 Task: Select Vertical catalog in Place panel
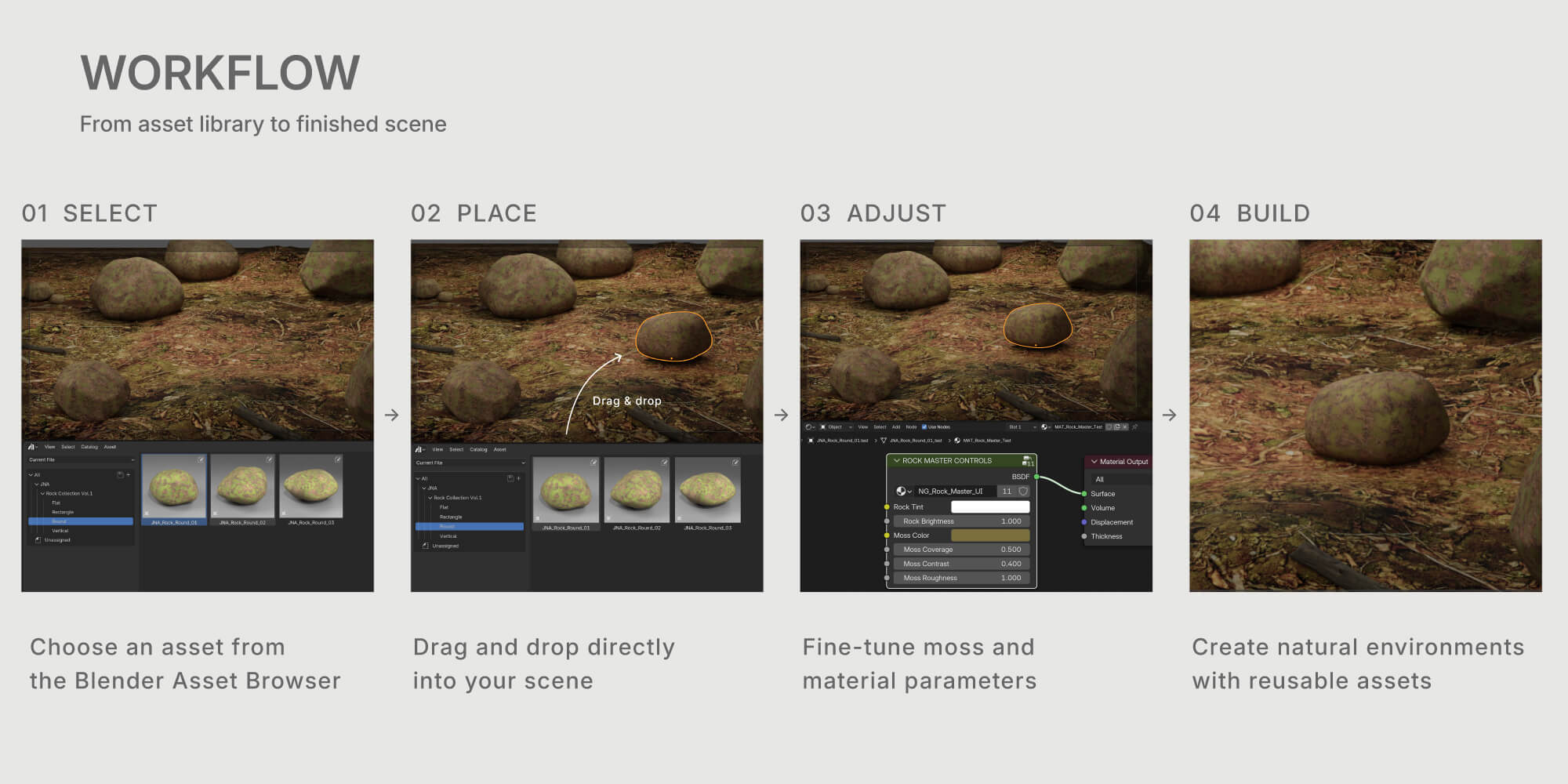coord(448,536)
